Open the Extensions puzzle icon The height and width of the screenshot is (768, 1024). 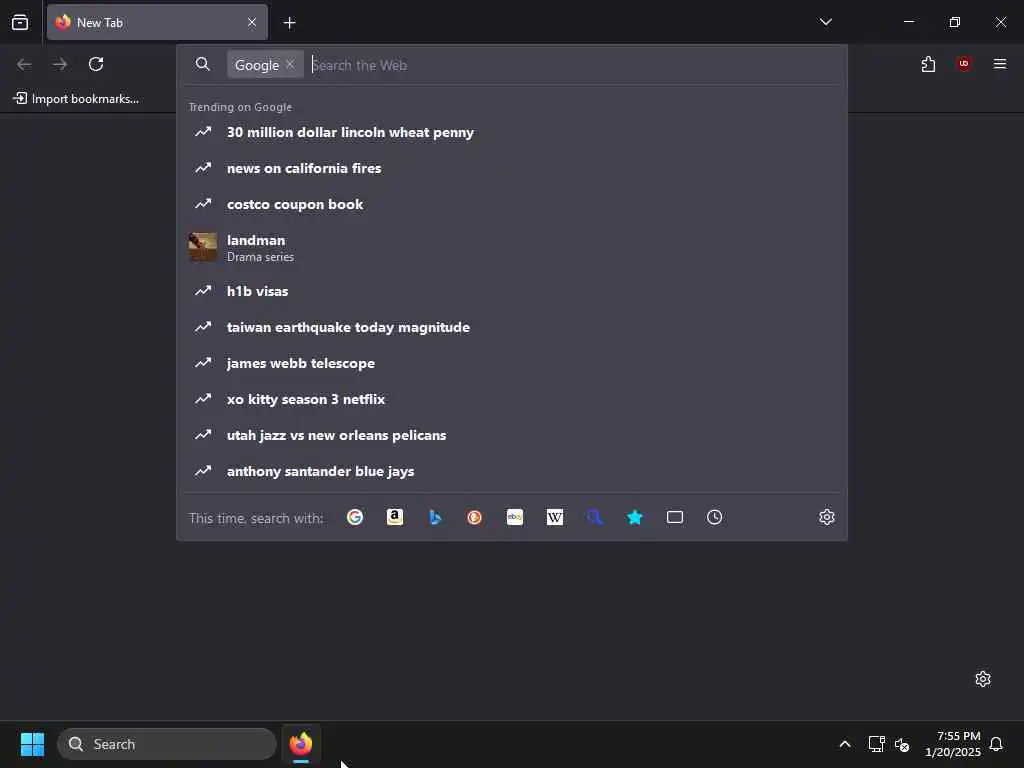928,64
